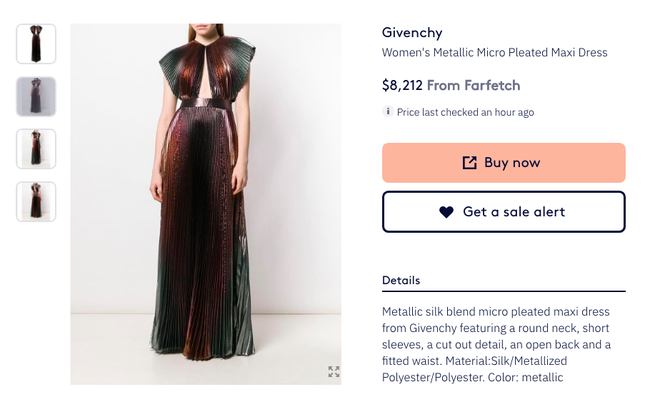Expand the product image to fullscreen

point(334,371)
